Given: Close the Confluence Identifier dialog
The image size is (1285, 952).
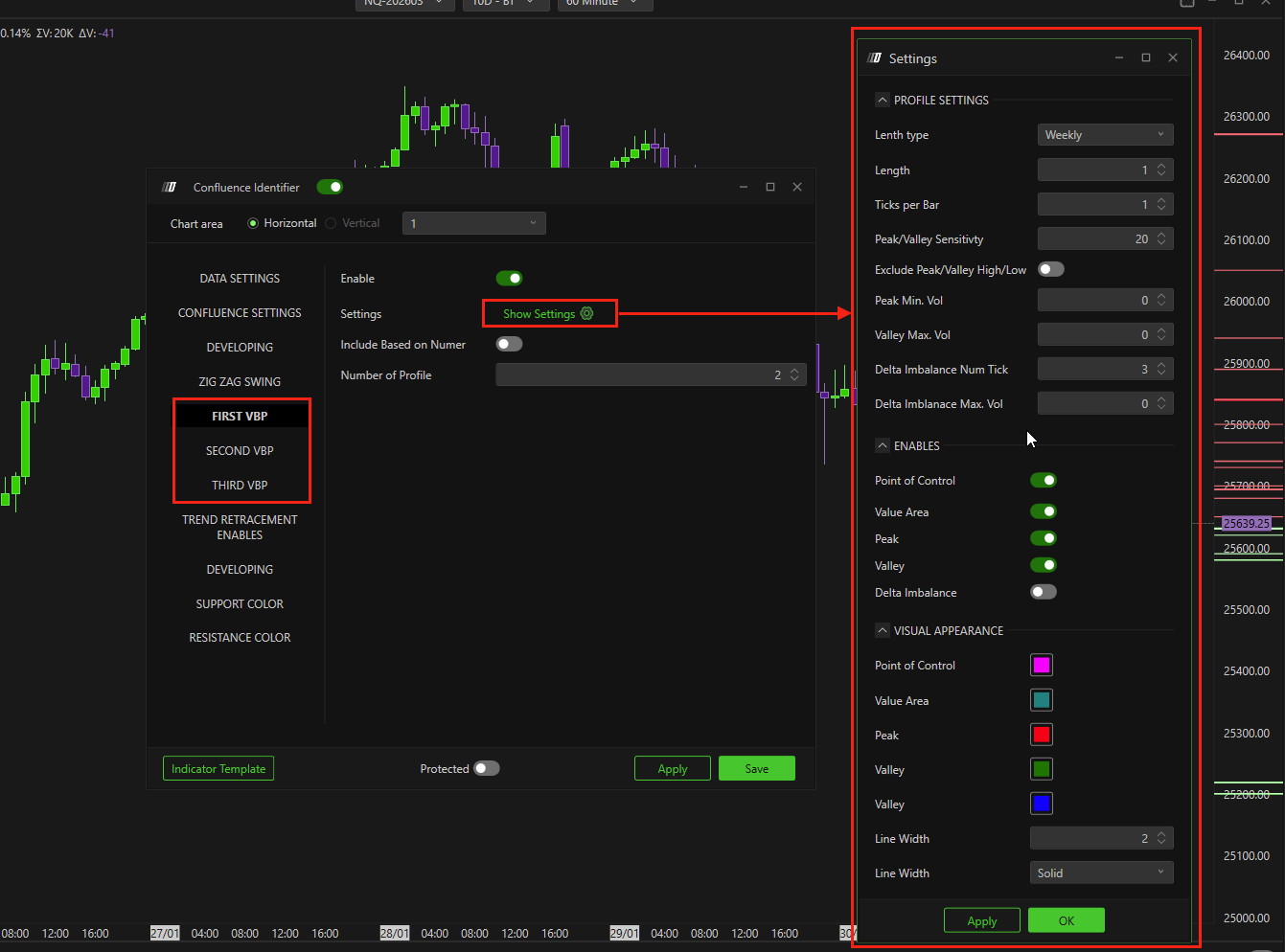Looking at the screenshot, I should tap(797, 187).
